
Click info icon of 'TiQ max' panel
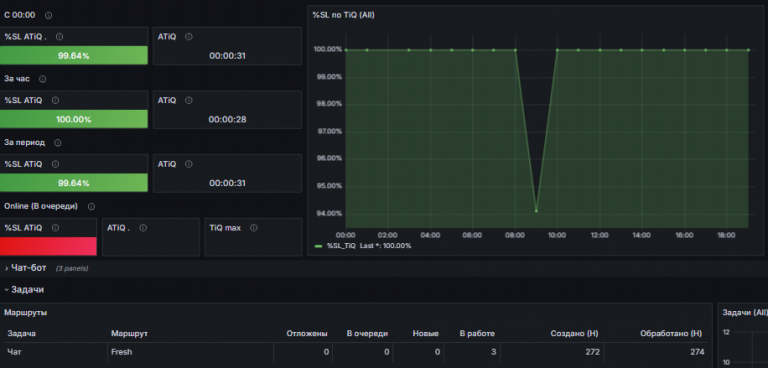tap(254, 227)
